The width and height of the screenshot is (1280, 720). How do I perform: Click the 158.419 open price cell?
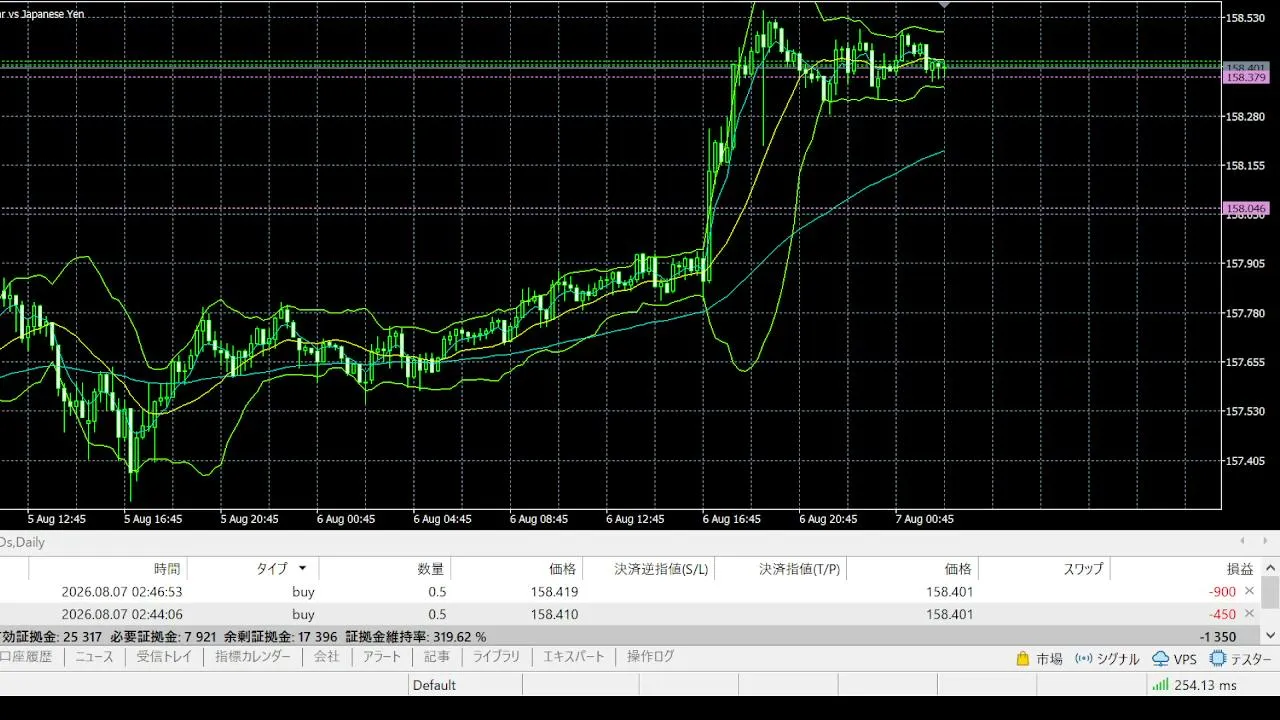pyautogui.click(x=554, y=591)
